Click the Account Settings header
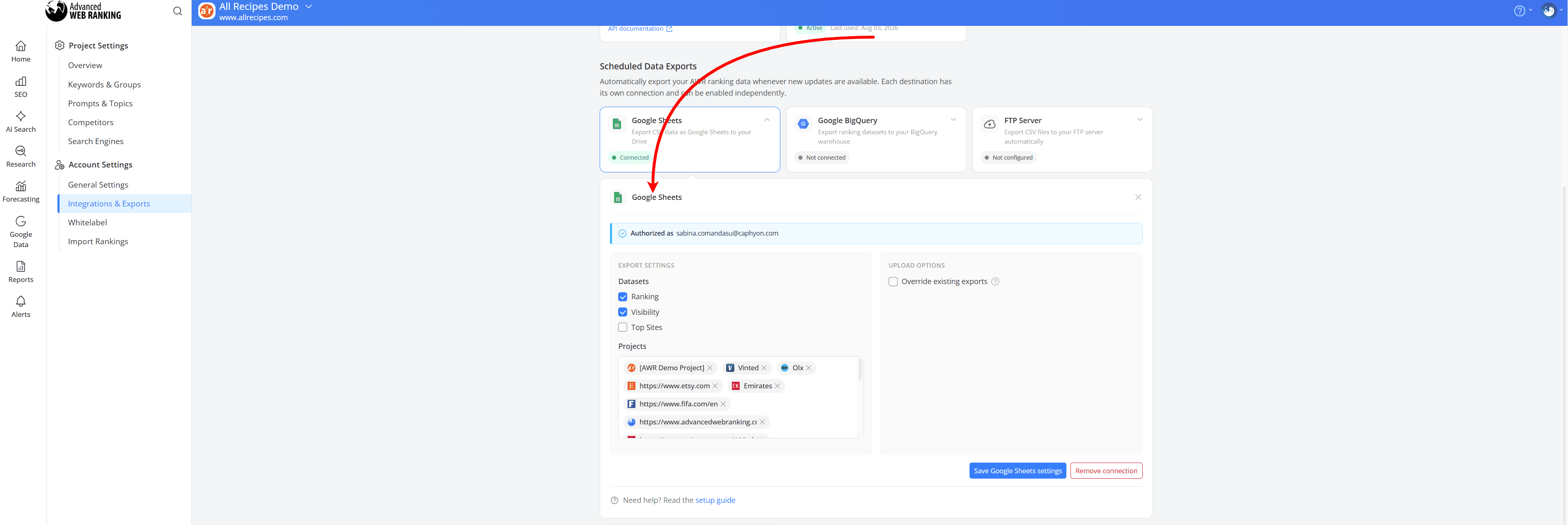Screen dimensions: 1568x525 pyautogui.click(x=101, y=165)
